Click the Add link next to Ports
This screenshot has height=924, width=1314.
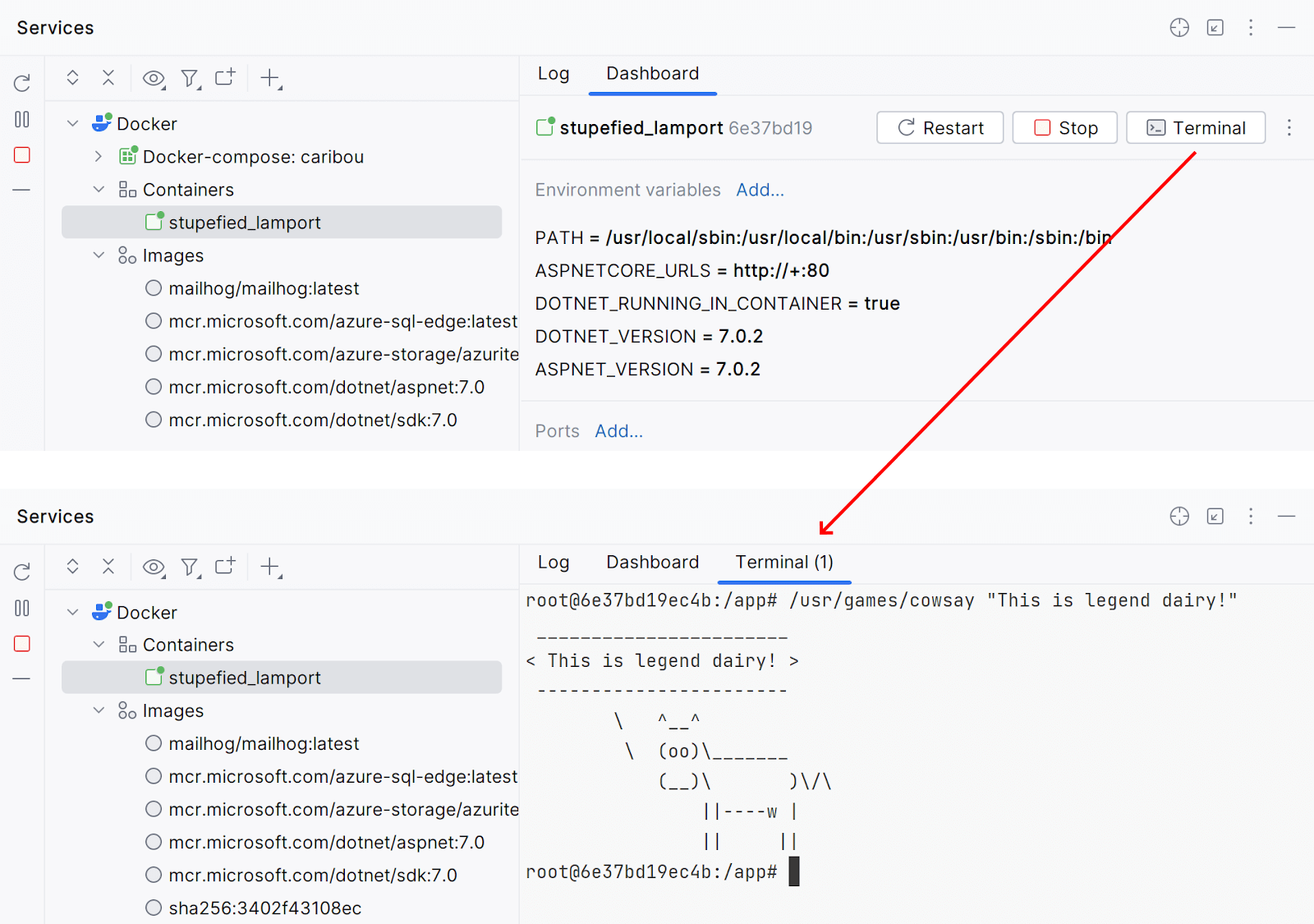pos(618,430)
